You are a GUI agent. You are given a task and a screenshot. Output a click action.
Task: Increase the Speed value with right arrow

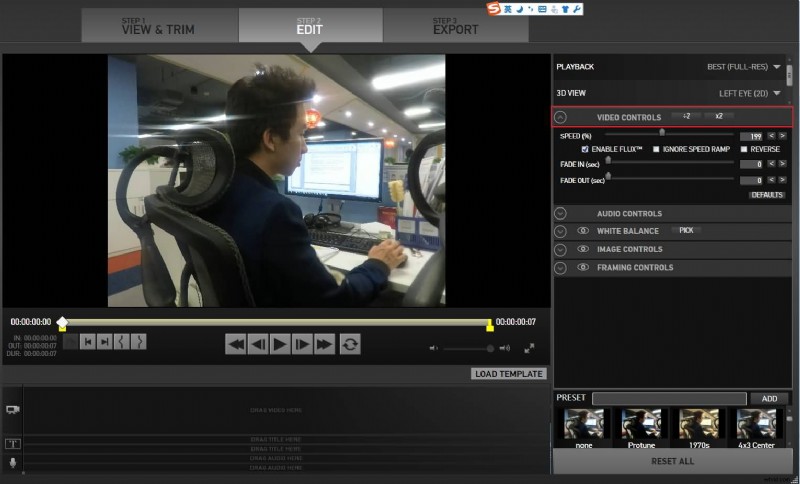point(782,136)
